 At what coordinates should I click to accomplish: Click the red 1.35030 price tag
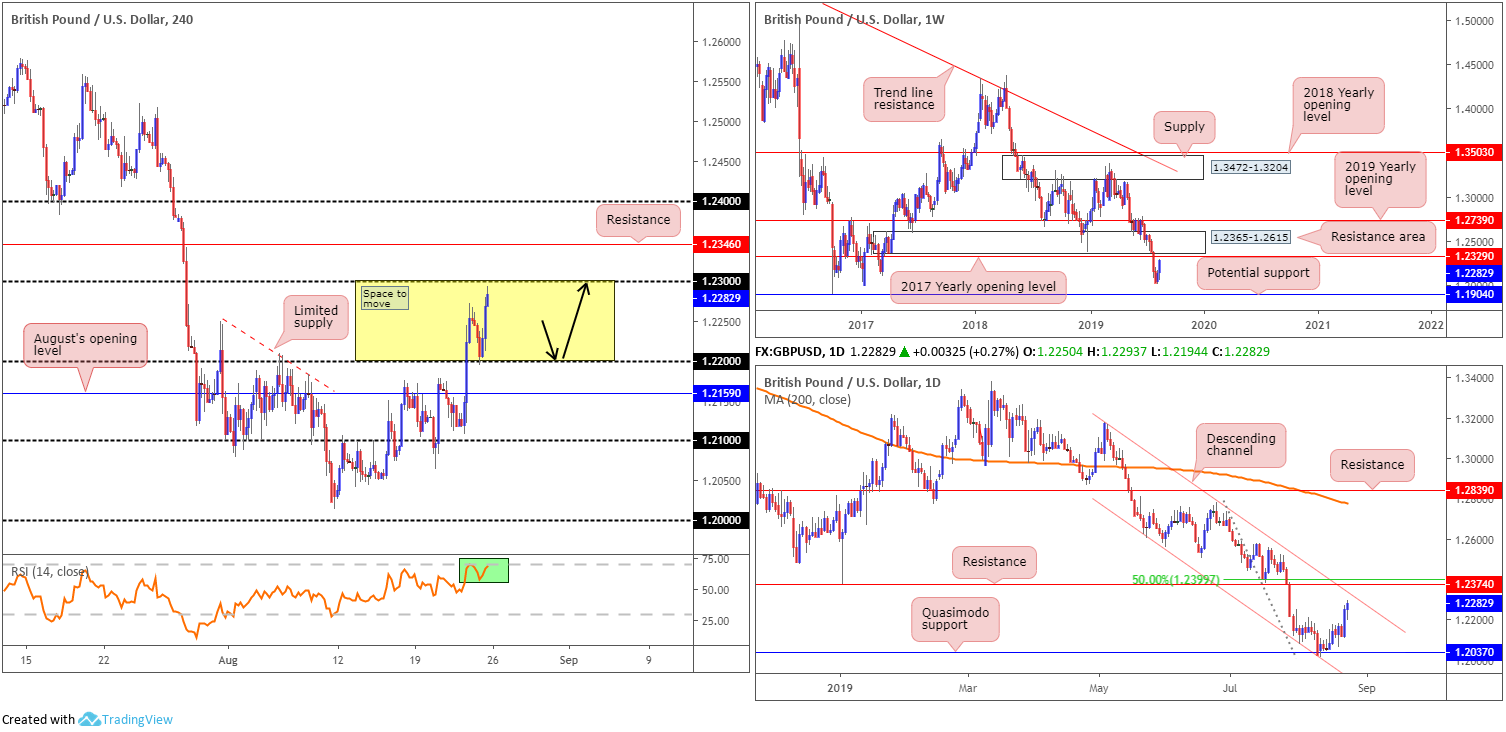pos(1474,152)
